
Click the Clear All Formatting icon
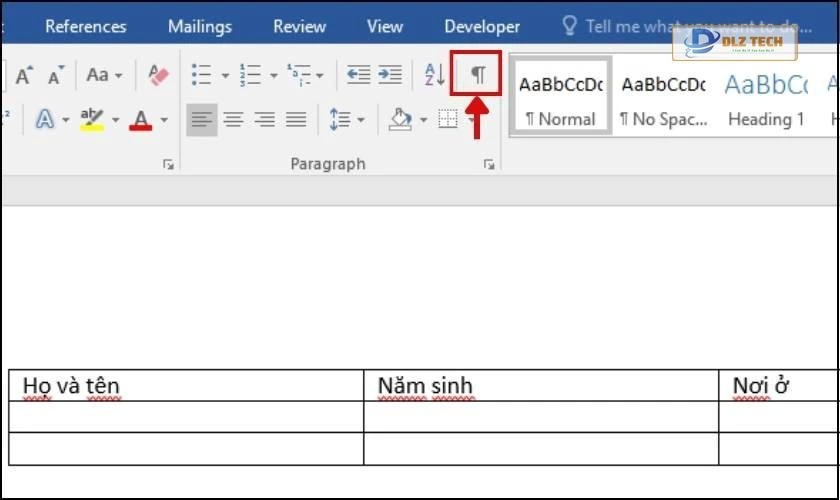coord(158,74)
